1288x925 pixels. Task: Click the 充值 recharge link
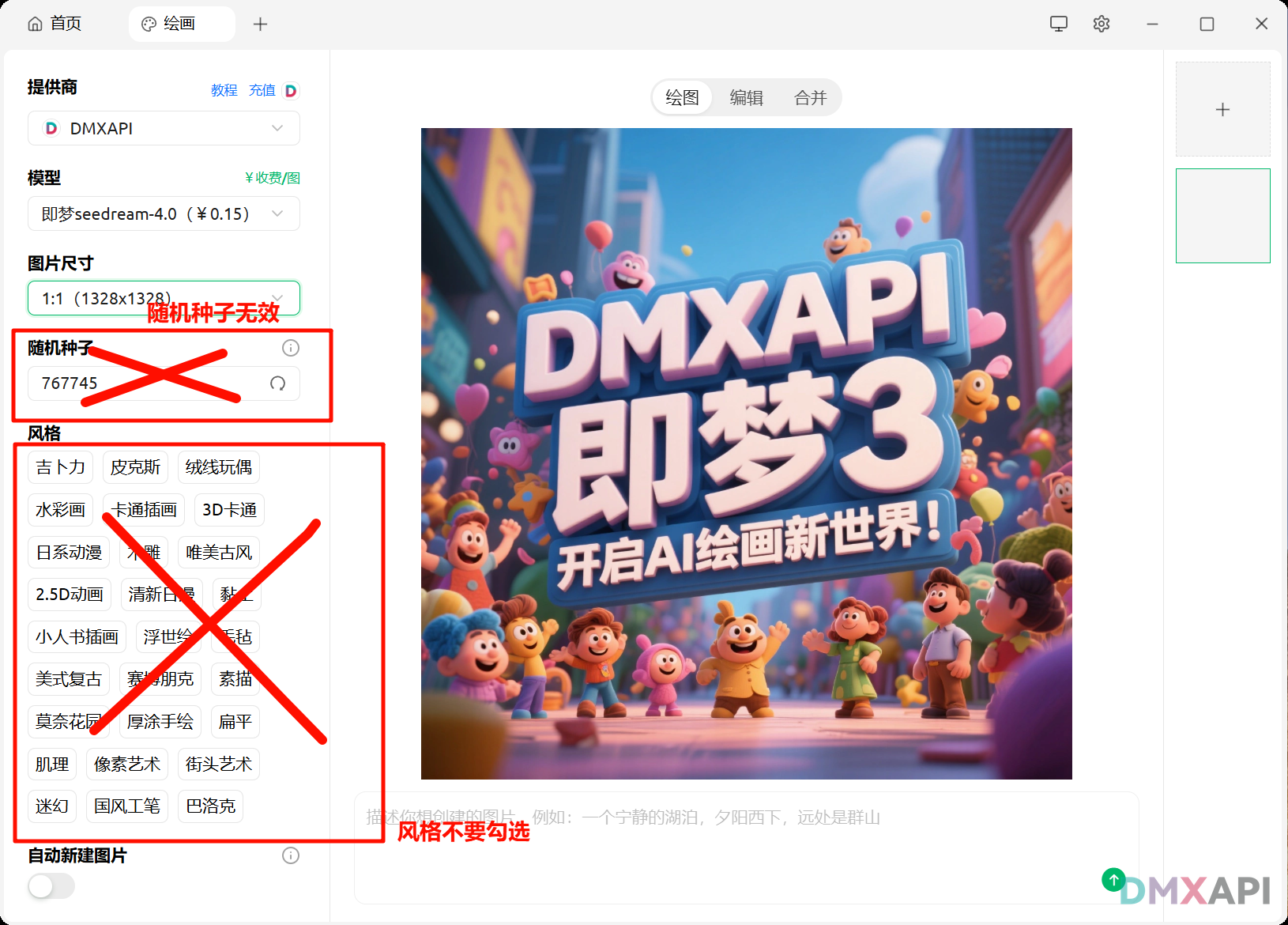(262, 90)
